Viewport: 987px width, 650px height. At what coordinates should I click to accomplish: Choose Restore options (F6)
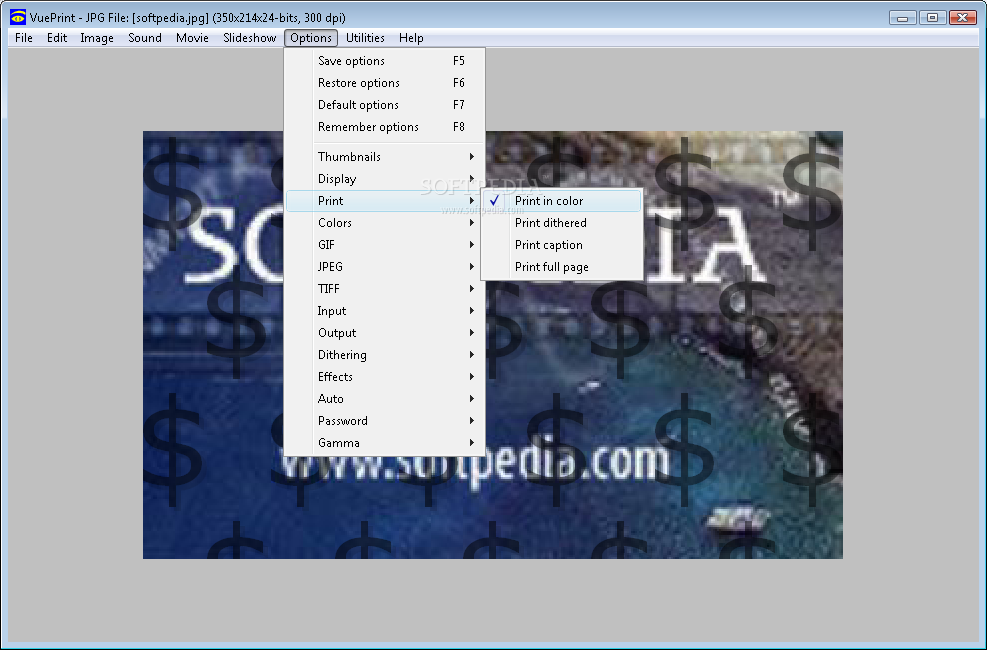point(385,83)
